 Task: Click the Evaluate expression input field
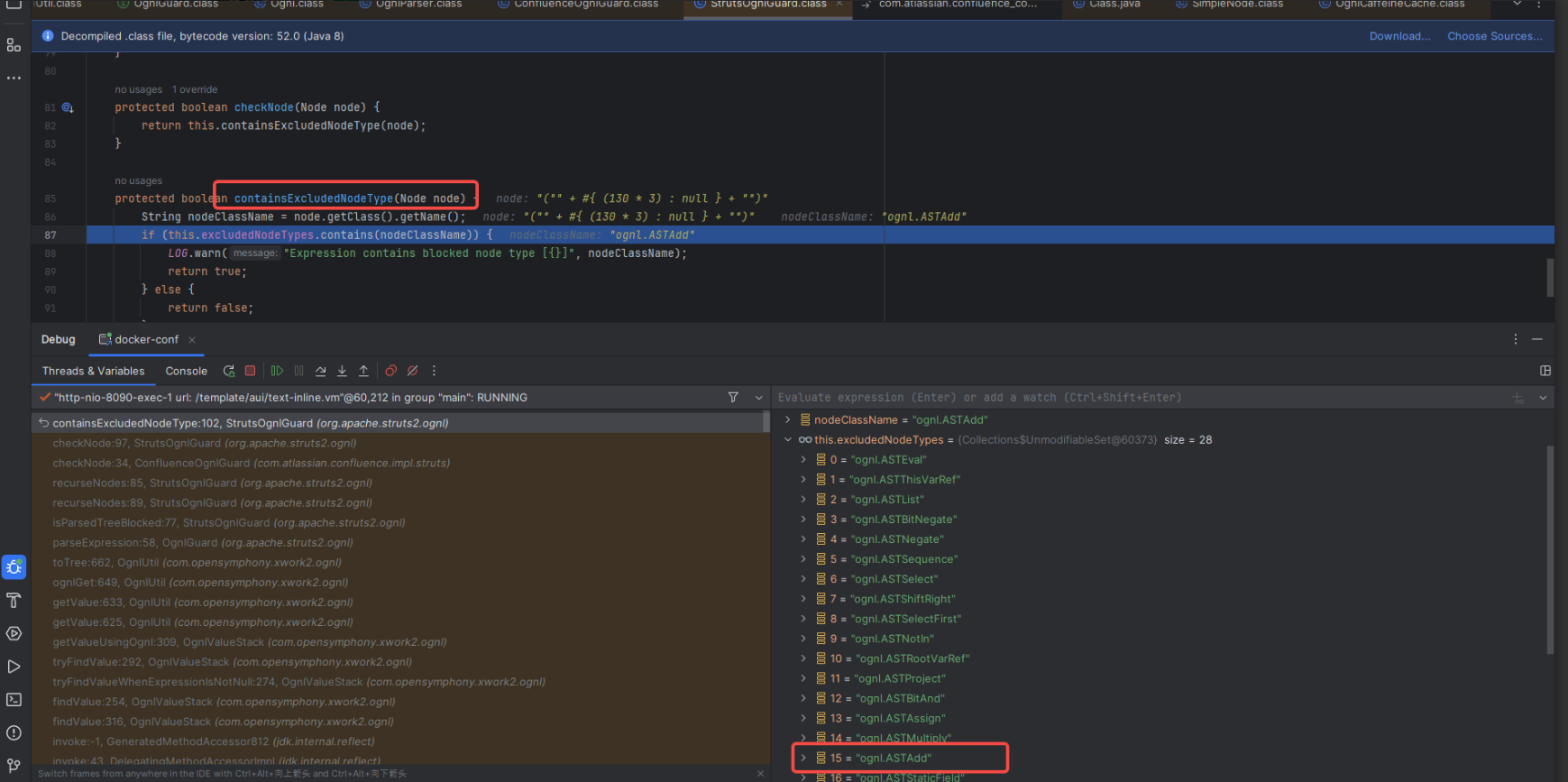tap(1141, 398)
